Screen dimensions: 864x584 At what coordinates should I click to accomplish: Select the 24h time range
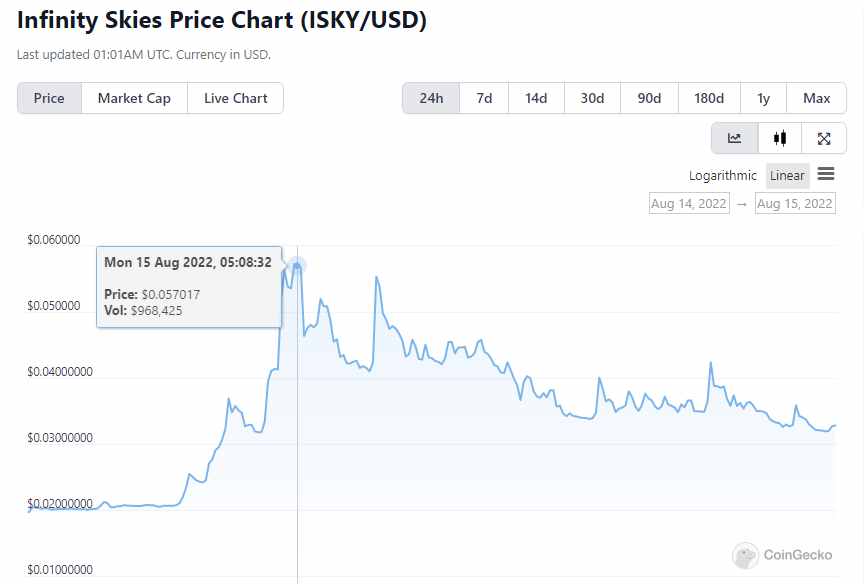pos(431,98)
